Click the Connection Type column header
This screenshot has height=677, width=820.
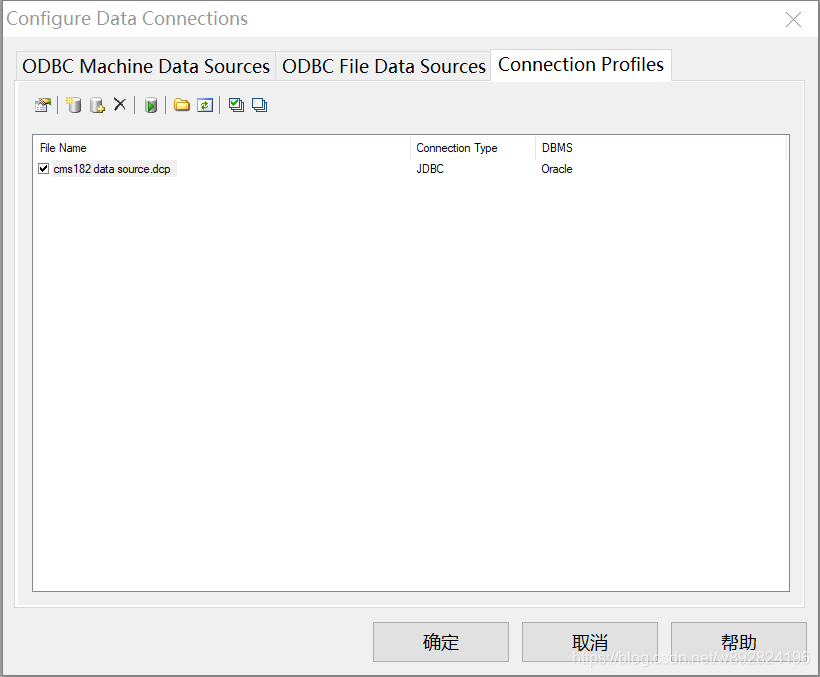tap(456, 147)
